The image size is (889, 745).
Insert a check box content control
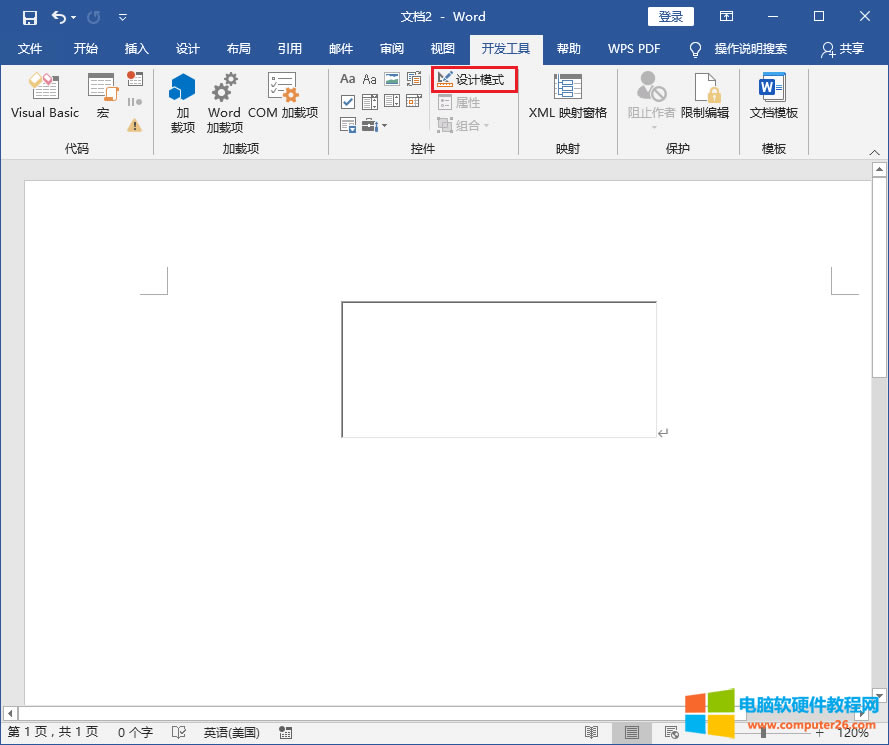click(x=347, y=101)
